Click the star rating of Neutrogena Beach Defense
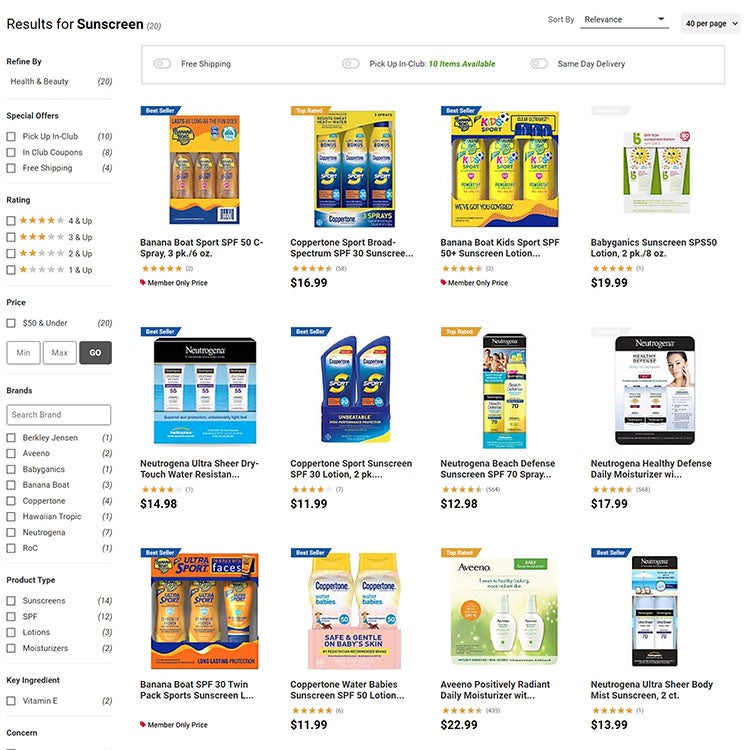The width and height of the screenshot is (750, 750). [462, 489]
